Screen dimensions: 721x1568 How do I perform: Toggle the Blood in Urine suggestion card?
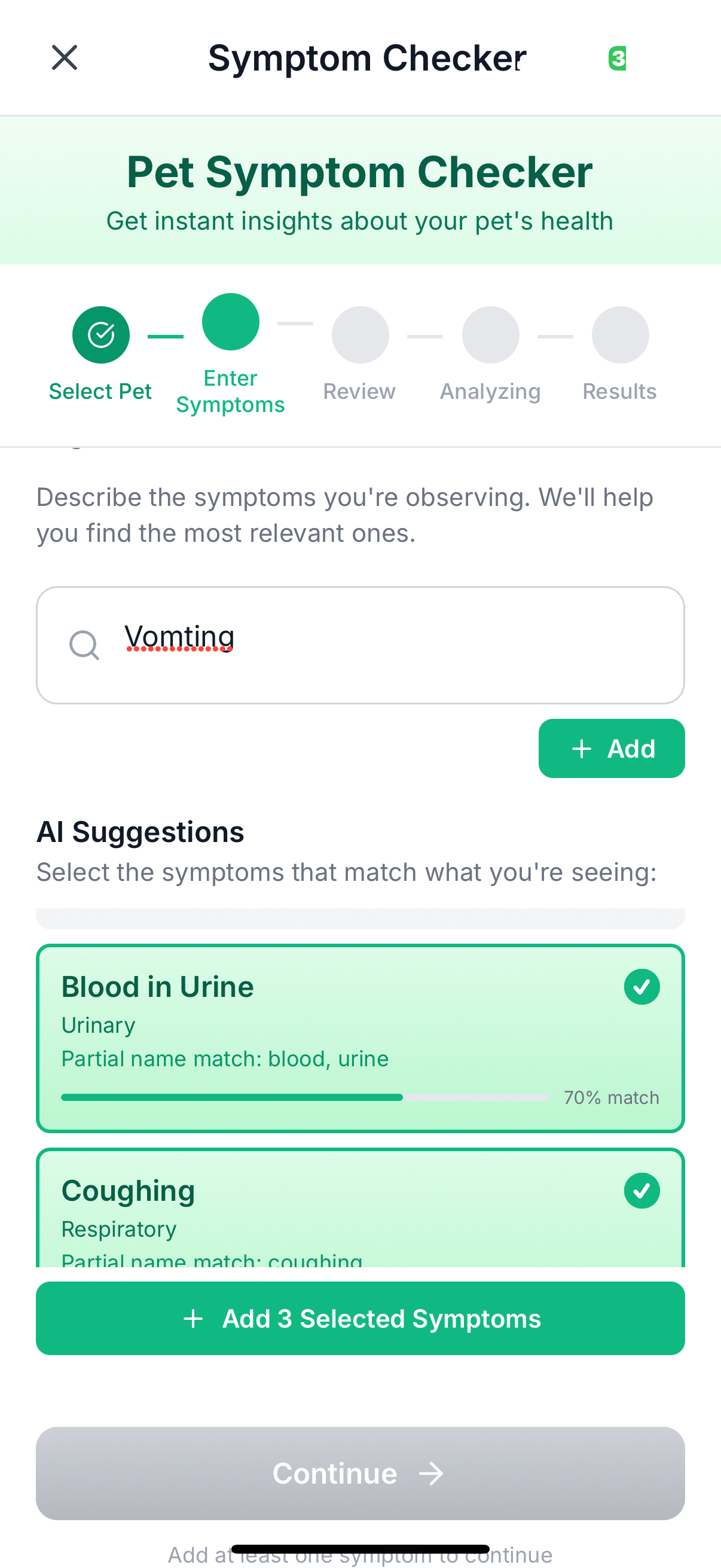click(x=360, y=1038)
